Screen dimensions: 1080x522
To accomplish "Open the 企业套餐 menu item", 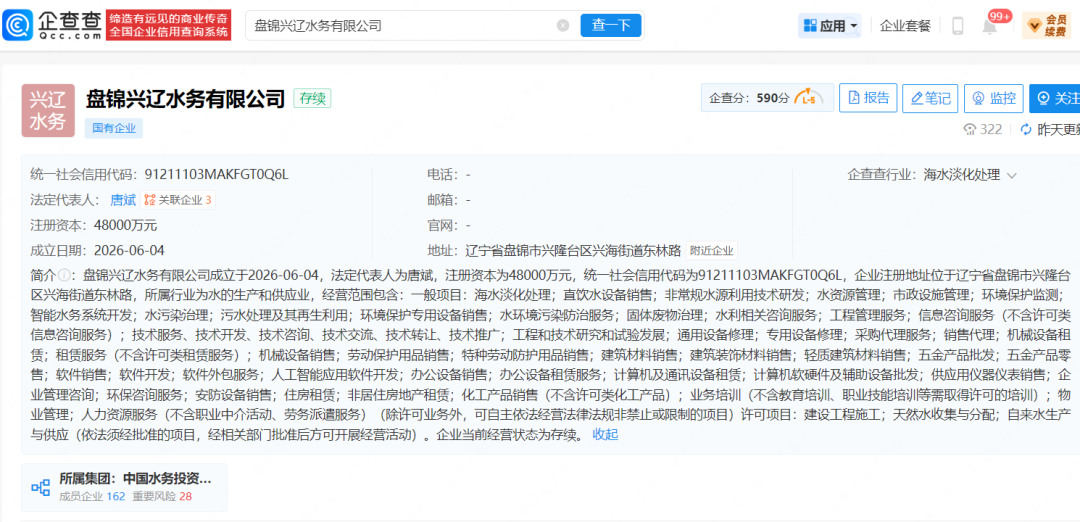I will point(905,26).
